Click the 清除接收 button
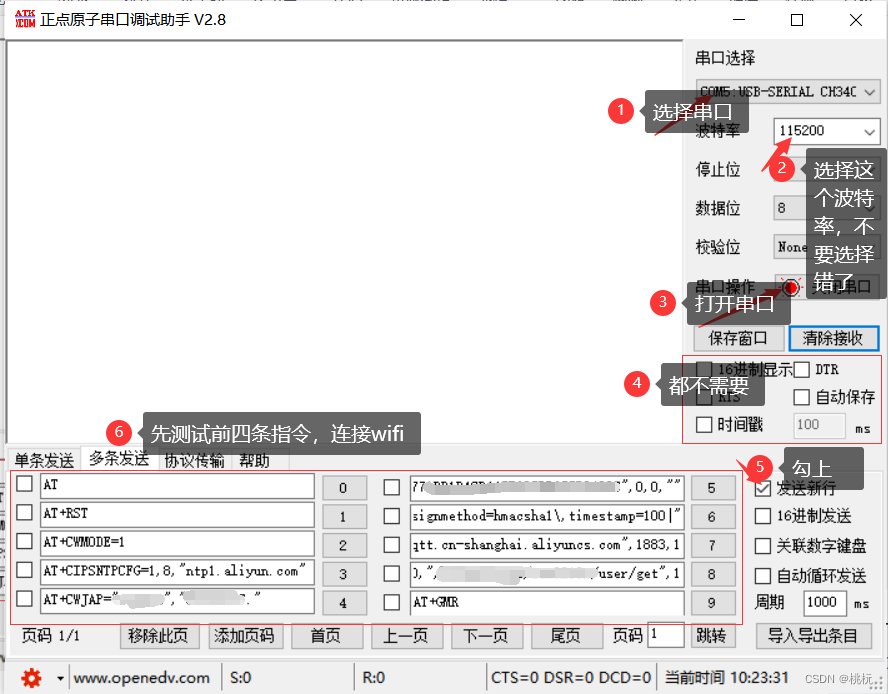 coord(833,338)
